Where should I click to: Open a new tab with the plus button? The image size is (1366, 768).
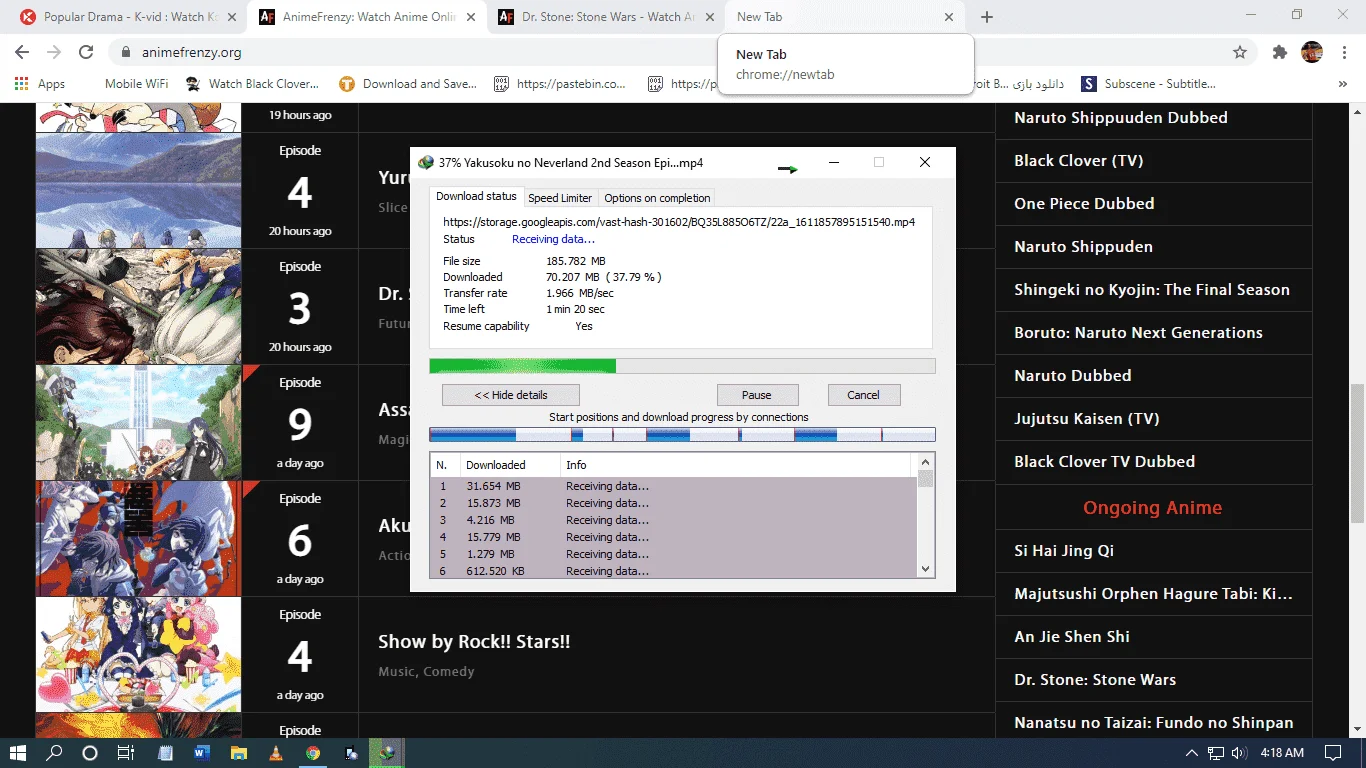pyautogui.click(x=987, y=17)
